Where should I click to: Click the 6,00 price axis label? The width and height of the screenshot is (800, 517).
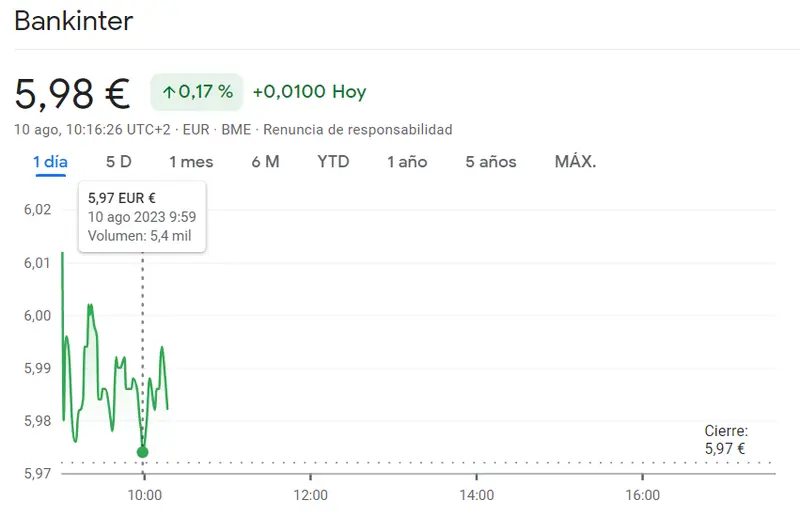coord(38,316)
